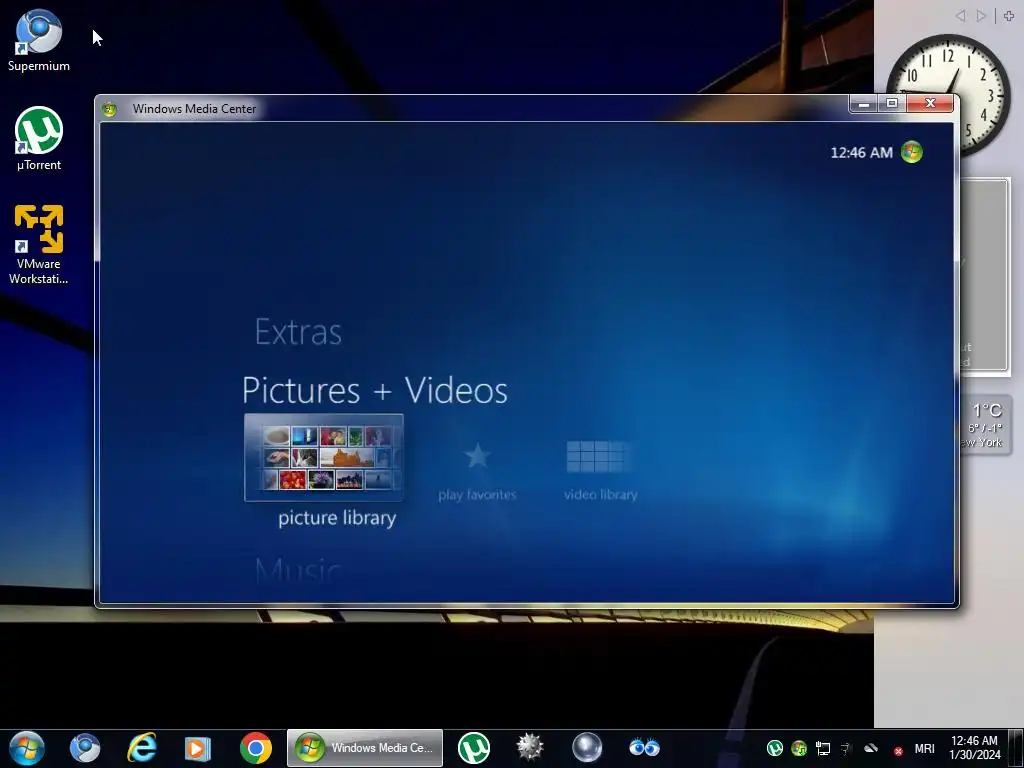Launch Internet Explorer from the taskbar

[142, 748]
